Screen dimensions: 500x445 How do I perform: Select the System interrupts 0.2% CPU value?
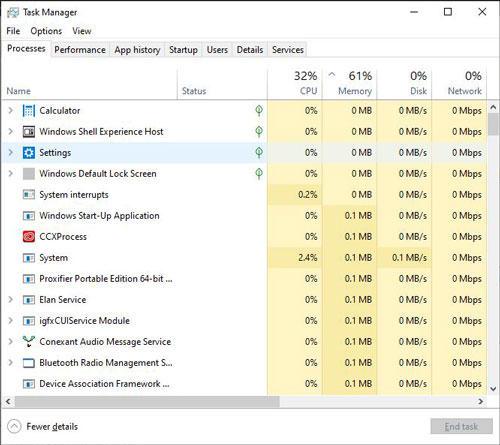[308, 195]
